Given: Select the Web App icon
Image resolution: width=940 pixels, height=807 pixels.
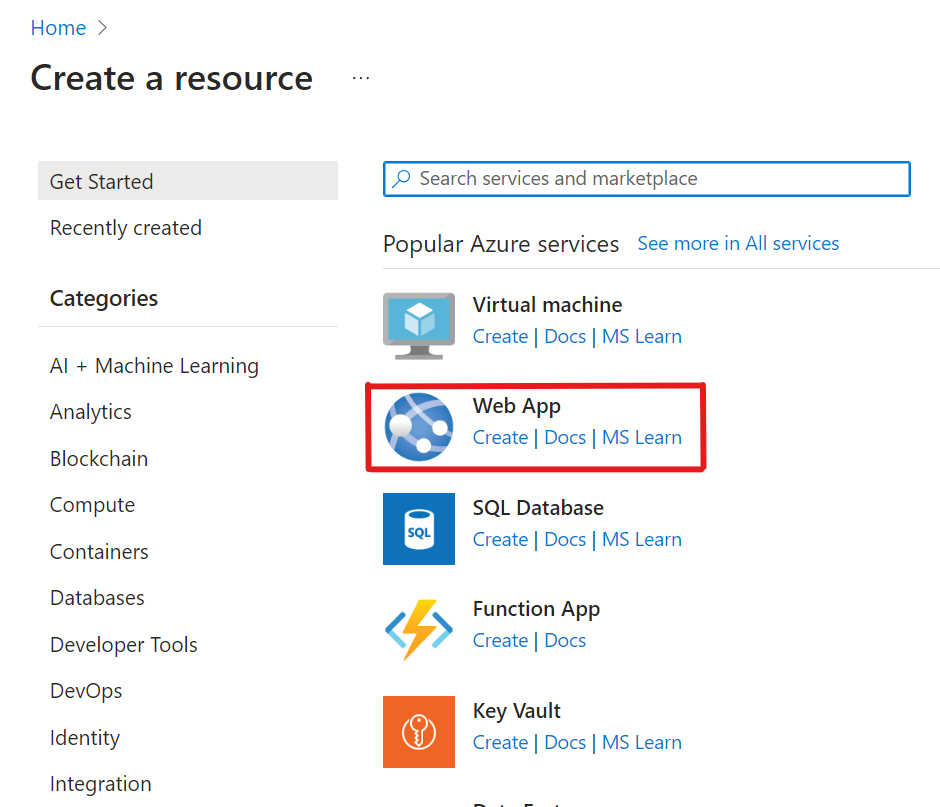Looking at the screenshot, I should click(418, 426).
